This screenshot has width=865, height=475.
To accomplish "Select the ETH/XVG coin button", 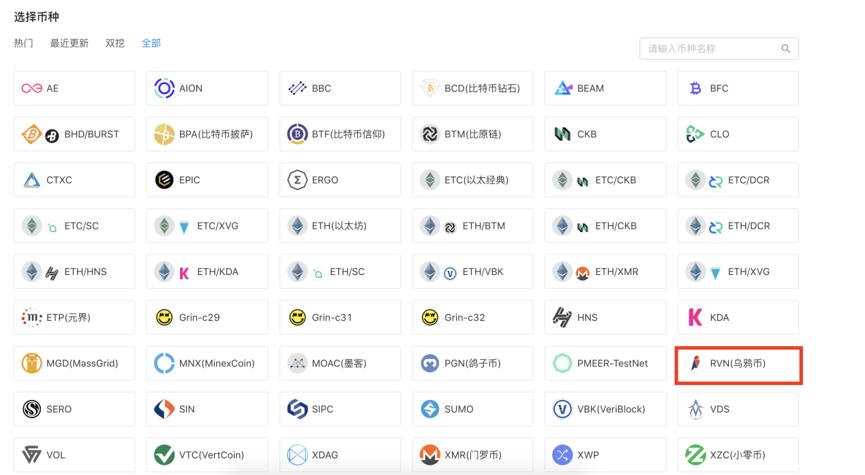I will [738, 271].
